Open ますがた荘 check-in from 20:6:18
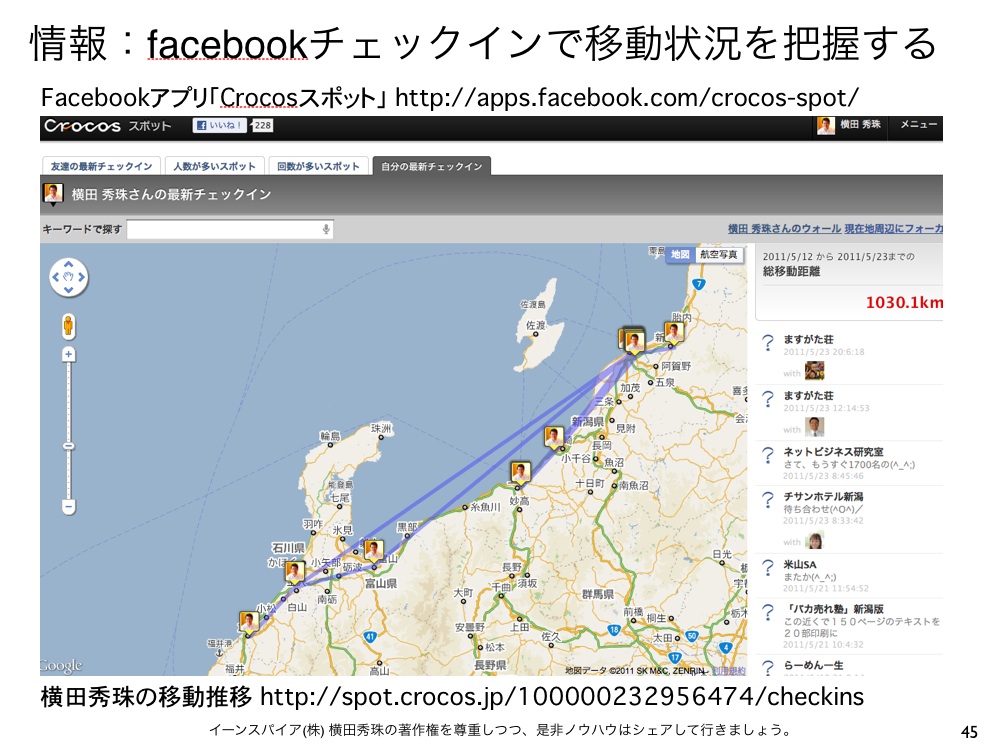1003x748 pixels. point(809,339)
